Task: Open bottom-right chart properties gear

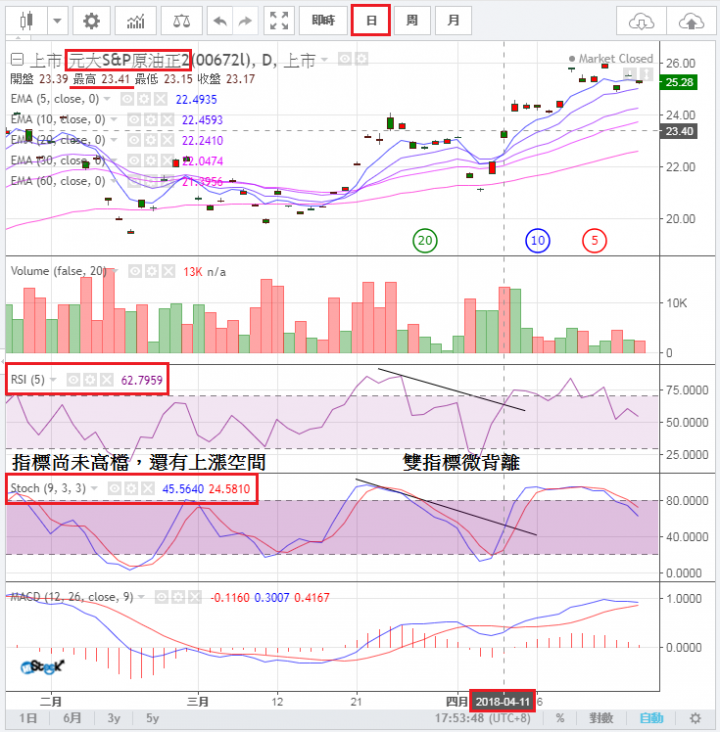Action: pyautogui.click(x=695, y=718)
